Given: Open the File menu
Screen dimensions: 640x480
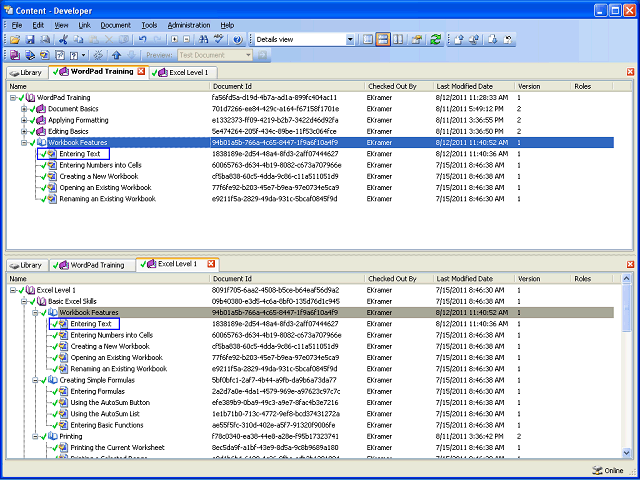Looking at the screenshot, I should 17,25.
